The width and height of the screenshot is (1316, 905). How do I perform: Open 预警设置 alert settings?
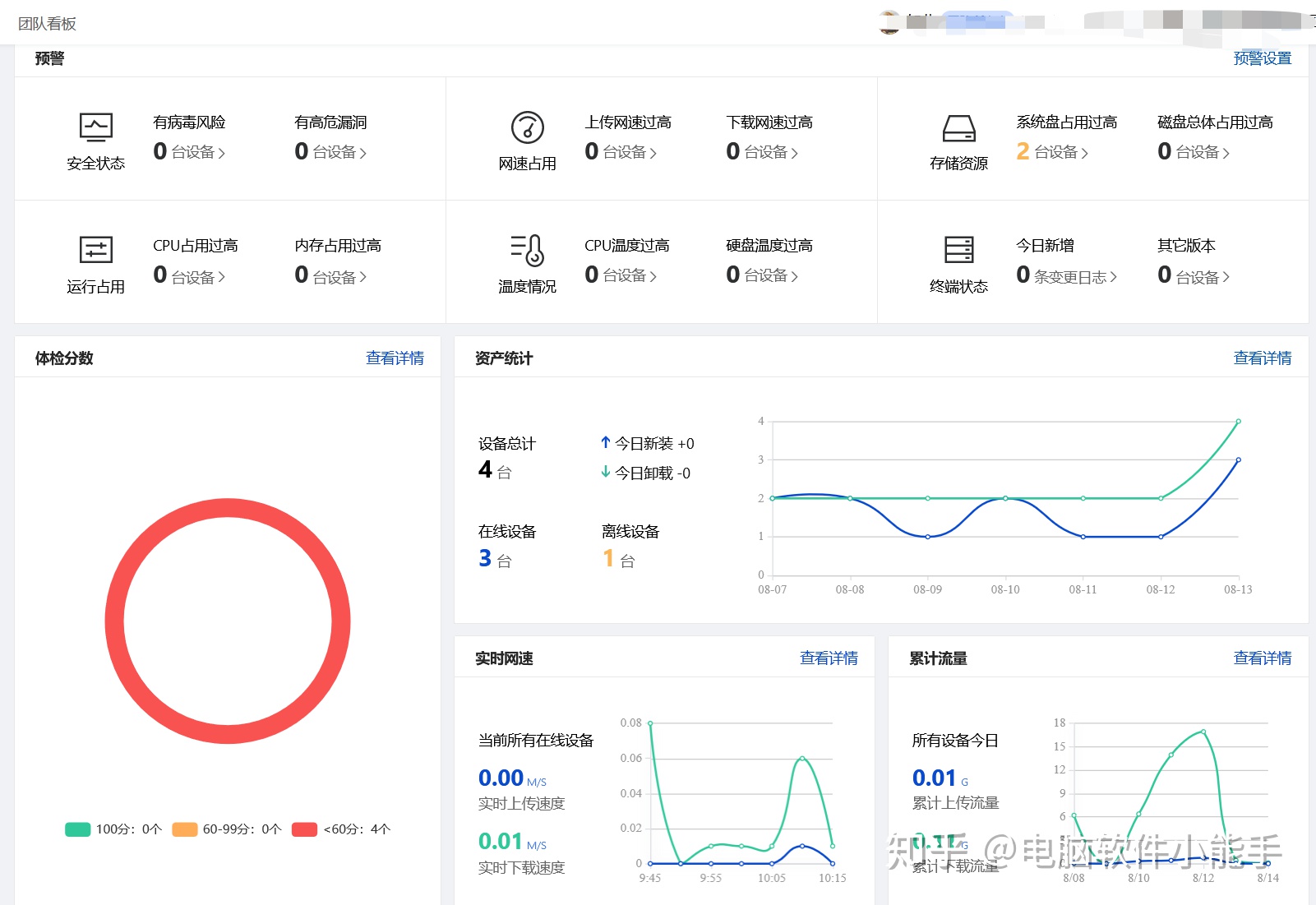coord(1261,58)
